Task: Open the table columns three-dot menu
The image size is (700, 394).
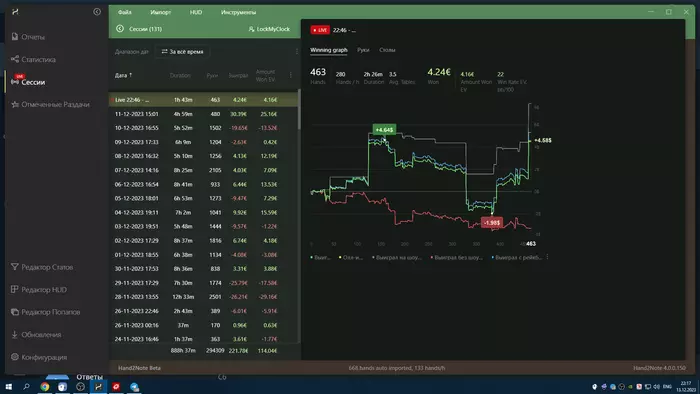Action: (x=291, y=75)
